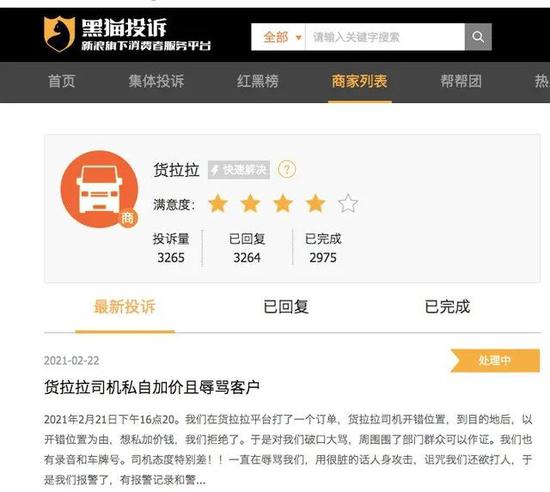Screen dimensions: 550x492
Task: Go to 集体投诉 in navigation
Action: click(x=156, y=81)
